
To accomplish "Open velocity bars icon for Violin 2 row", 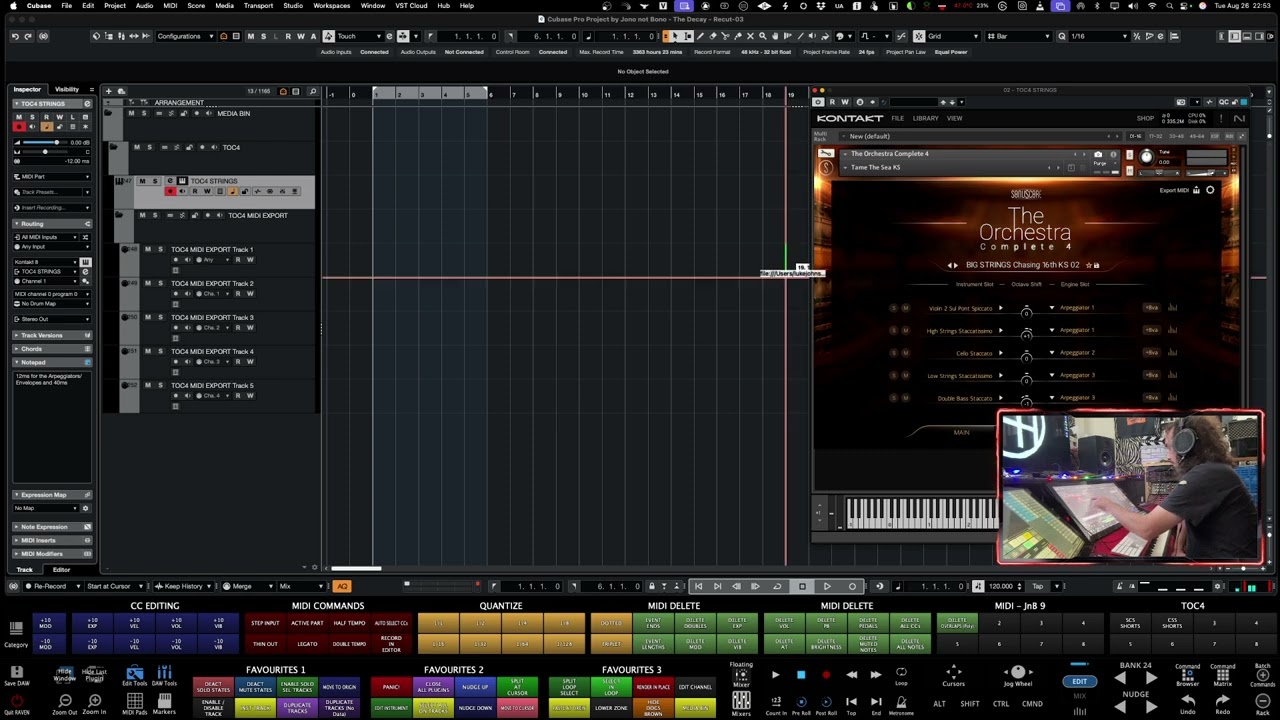I will point(1172,308).
